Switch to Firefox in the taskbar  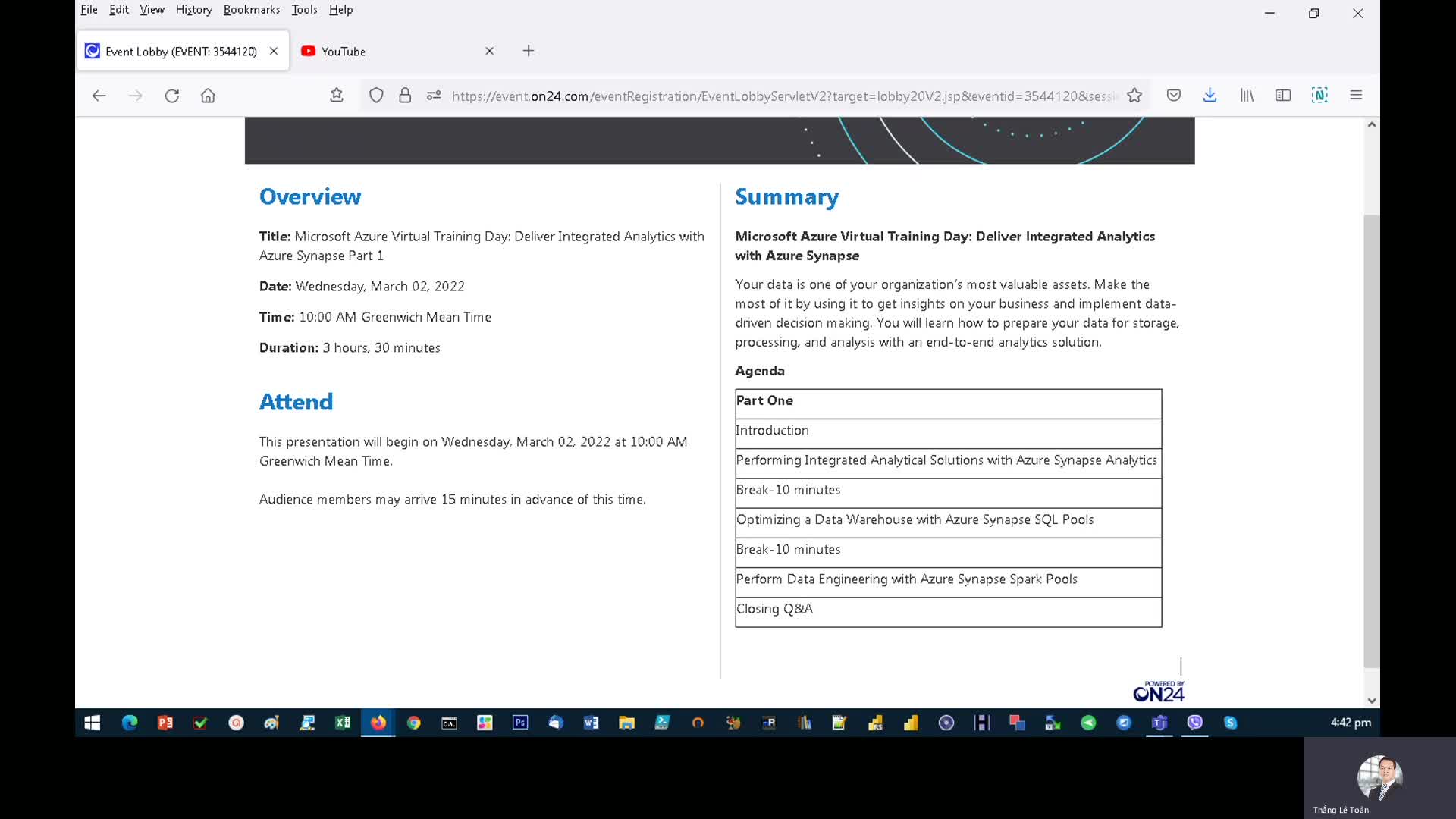coord(378,723)
